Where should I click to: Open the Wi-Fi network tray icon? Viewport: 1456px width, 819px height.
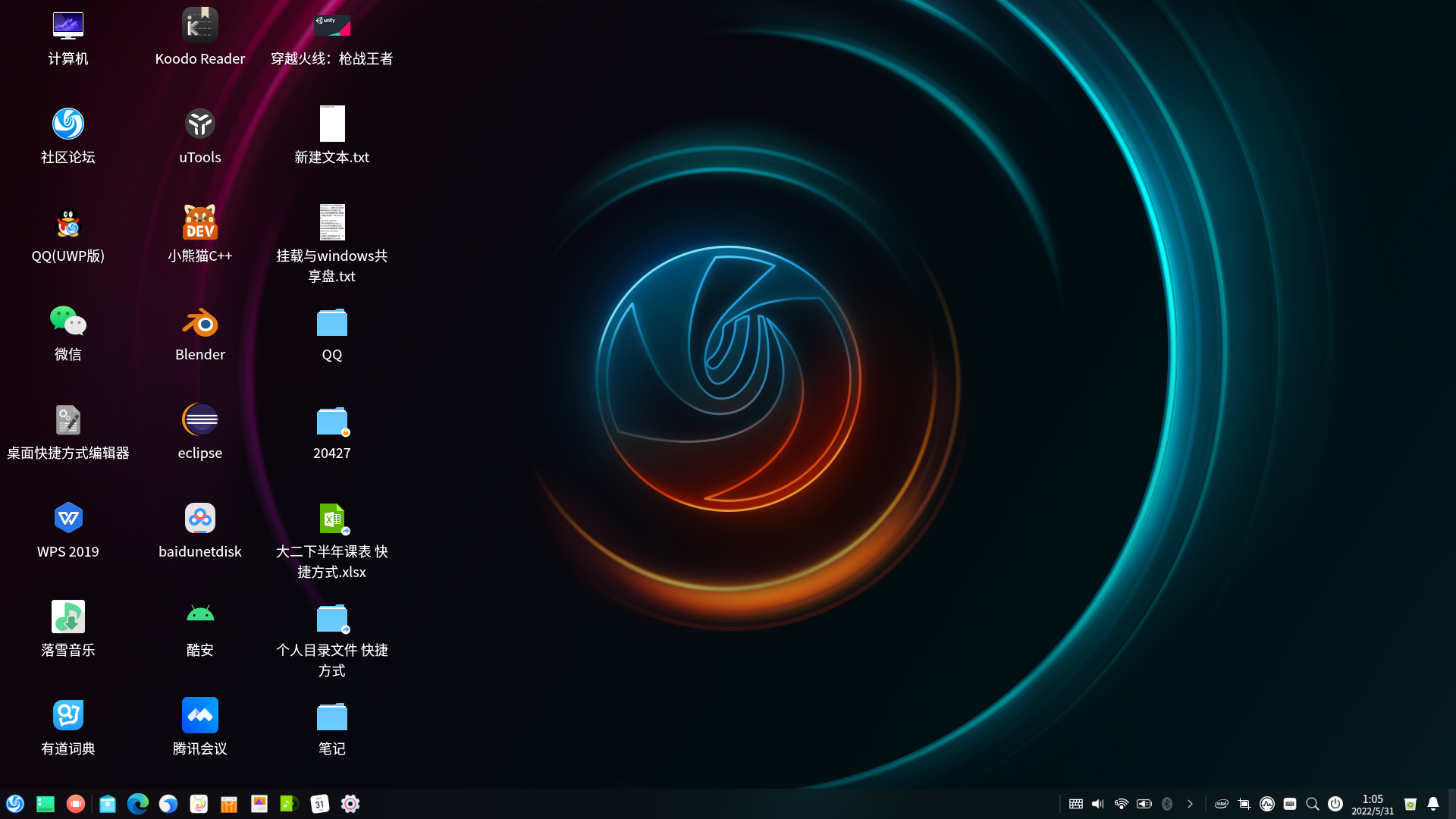(x=1121, y=804)
